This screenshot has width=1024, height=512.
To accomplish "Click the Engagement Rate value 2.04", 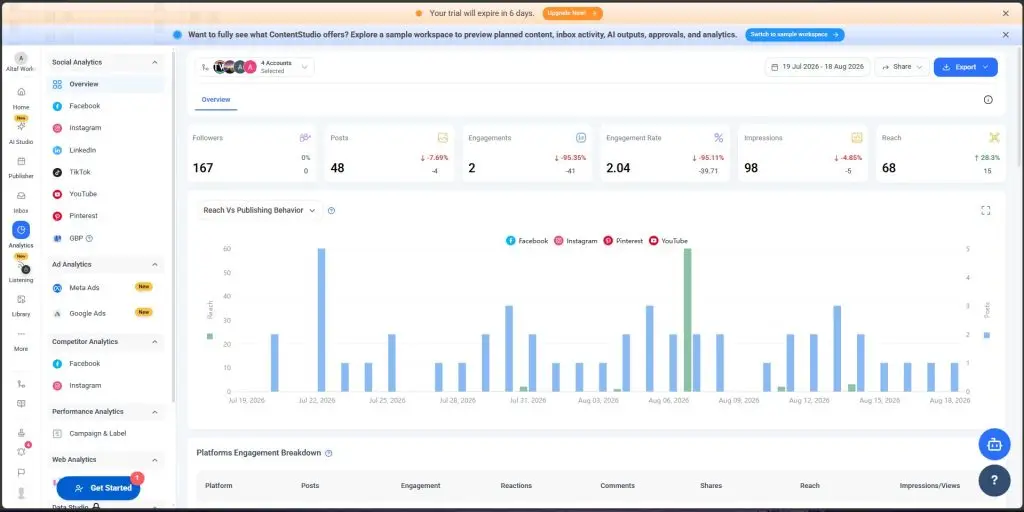I will tap(618, 168).
